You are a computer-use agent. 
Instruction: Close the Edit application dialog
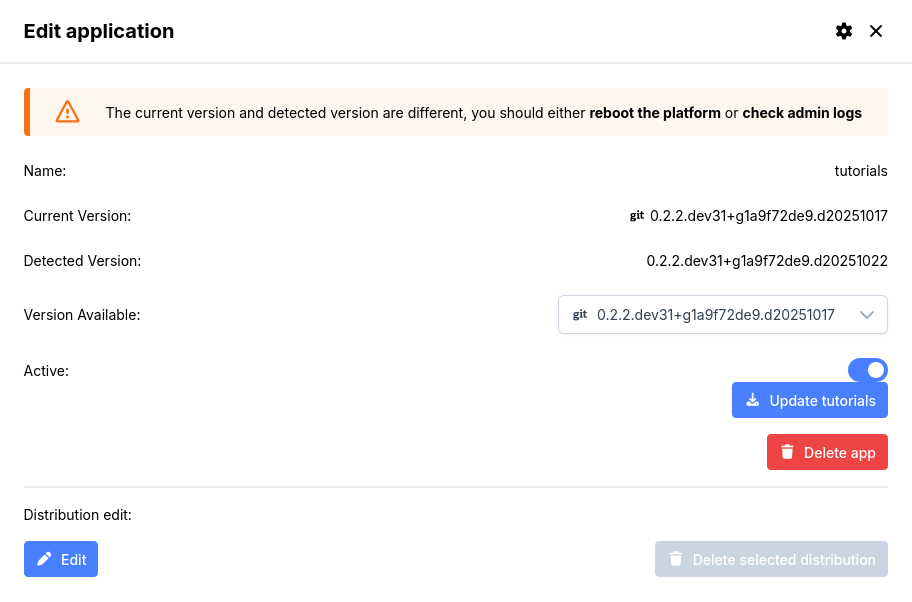[x=876, y=31]
